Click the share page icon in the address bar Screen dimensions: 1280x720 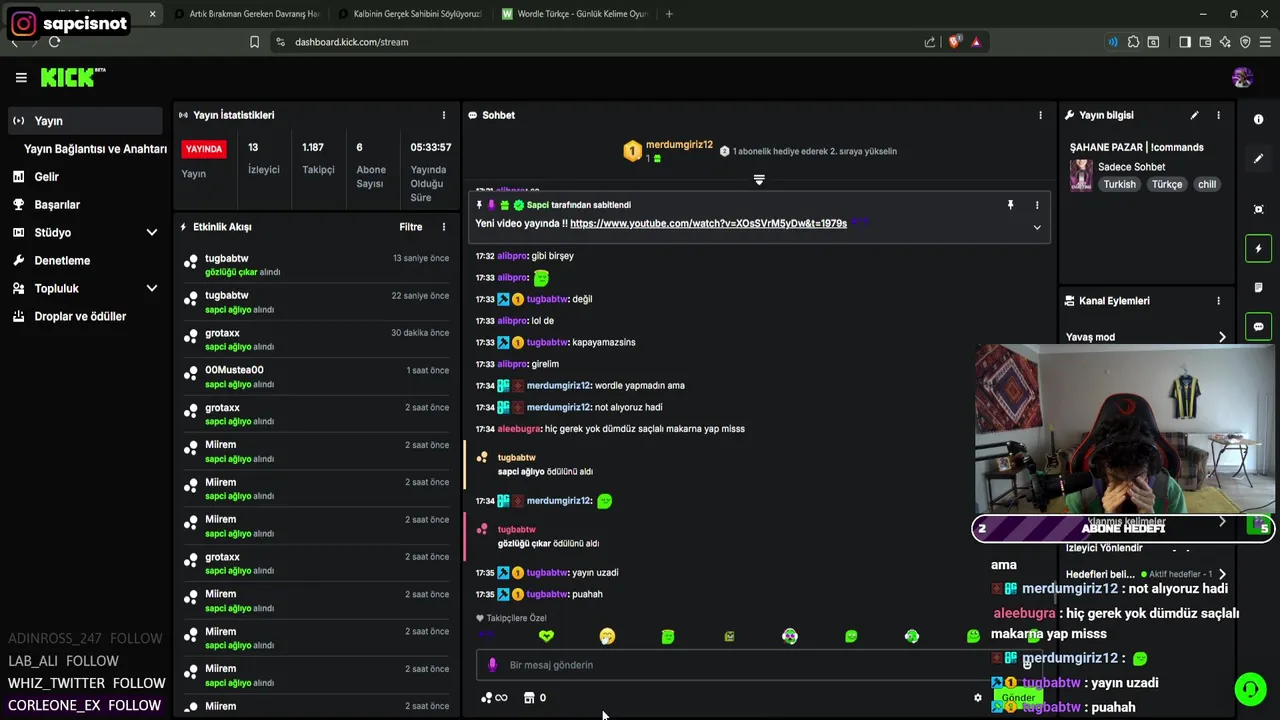(930, 42)
